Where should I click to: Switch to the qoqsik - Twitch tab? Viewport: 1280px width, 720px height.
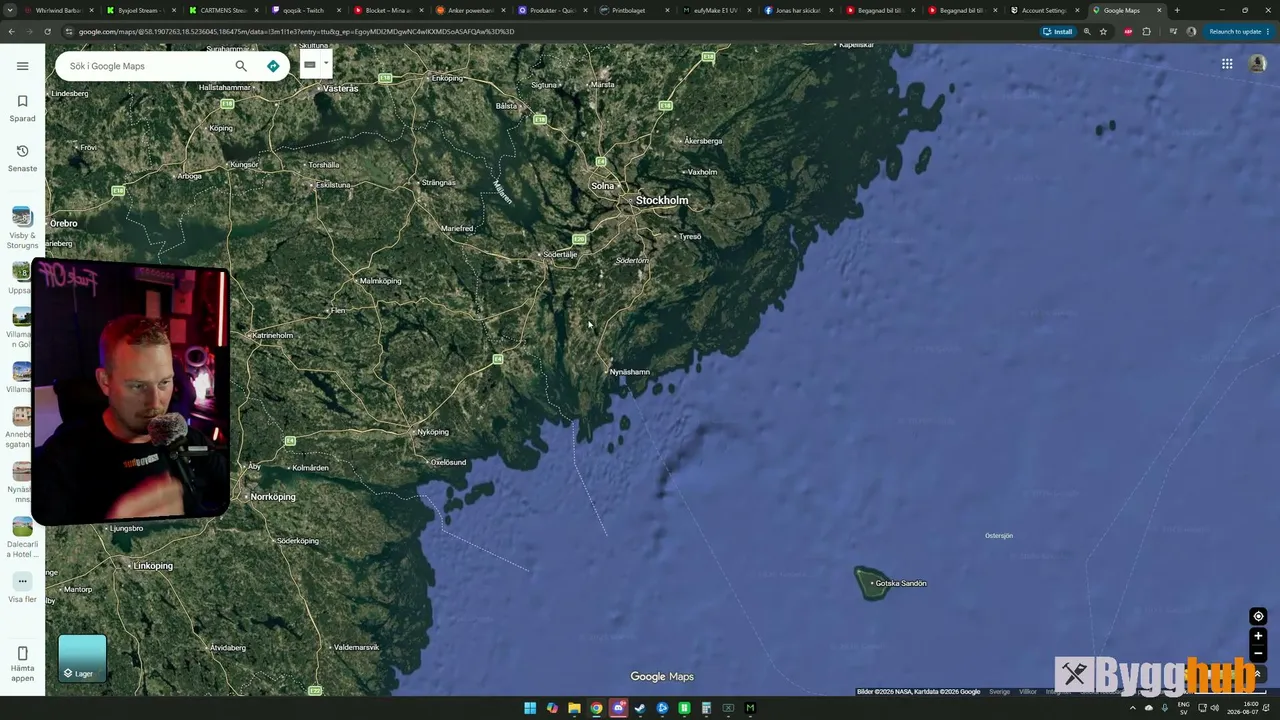pyautogui.click(x=306, y=10)
